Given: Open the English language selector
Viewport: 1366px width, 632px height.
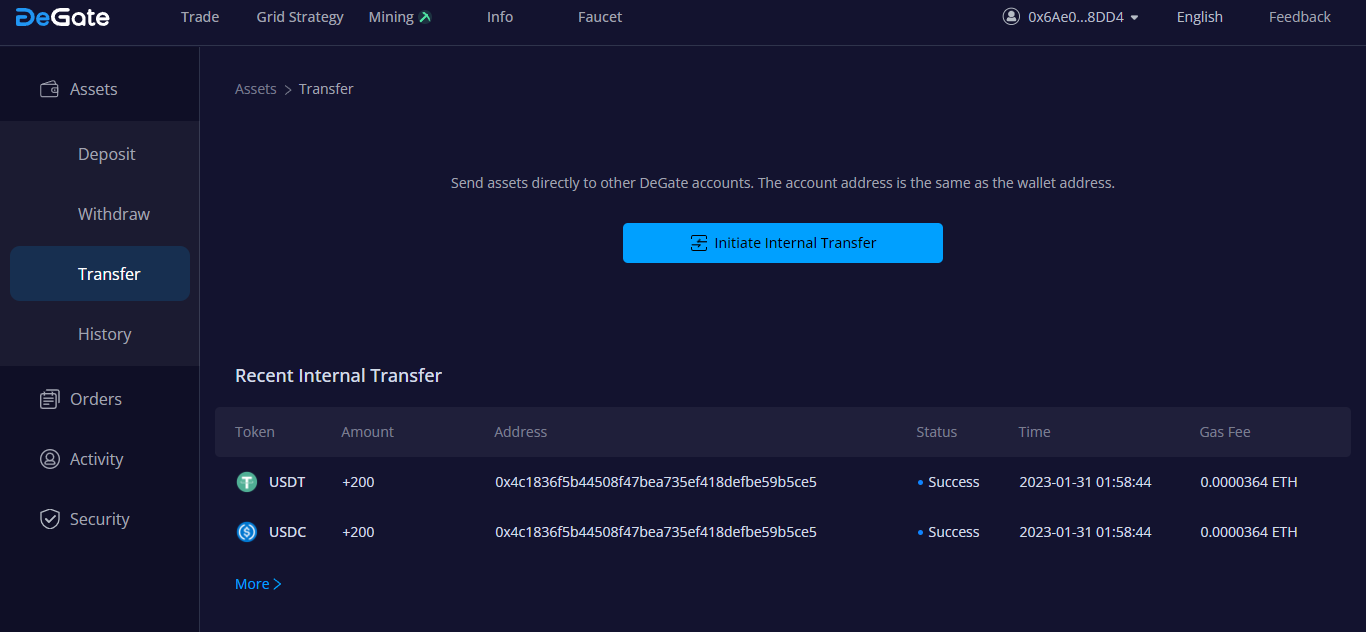Looking at the screenshot, I should [1200, 17].
